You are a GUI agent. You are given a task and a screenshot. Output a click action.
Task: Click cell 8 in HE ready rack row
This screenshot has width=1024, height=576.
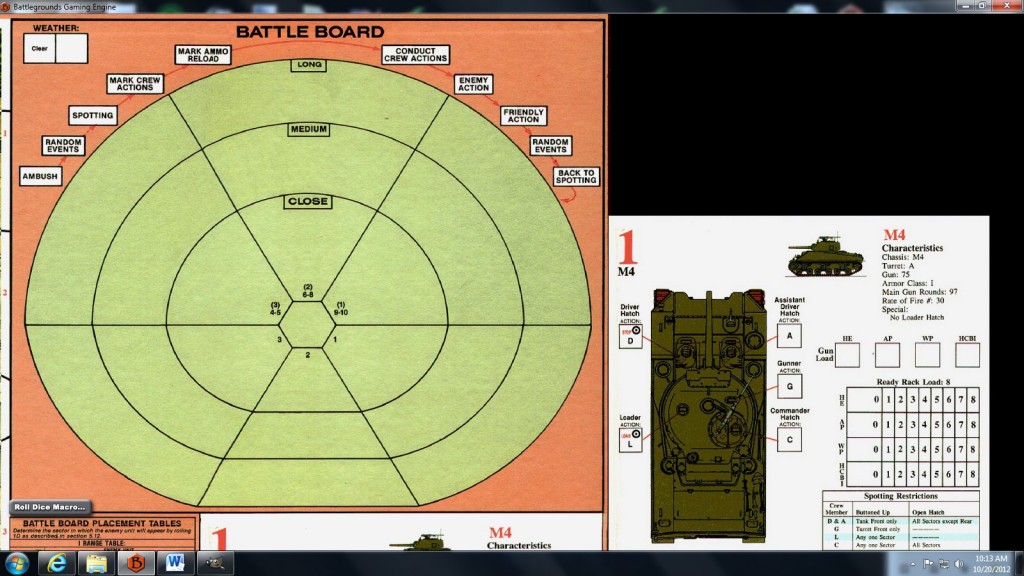(x=973, y=400)
